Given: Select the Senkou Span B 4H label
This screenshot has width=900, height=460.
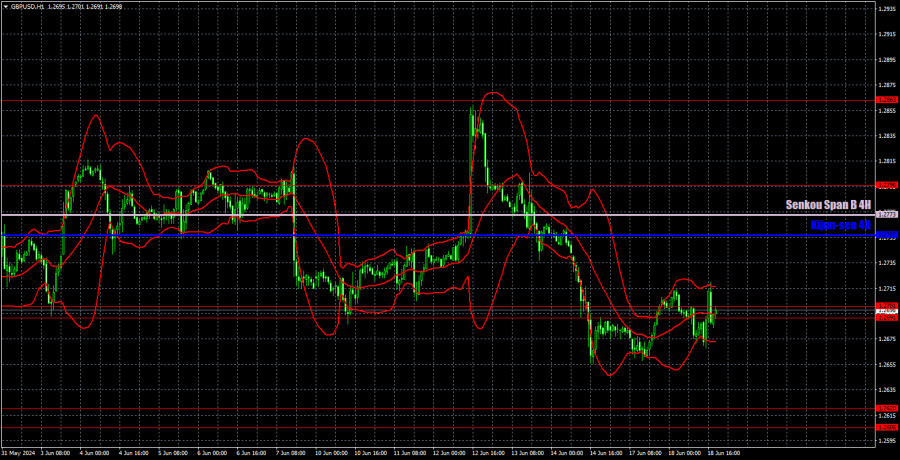Looking at the screenshot, I should [829, 204].
